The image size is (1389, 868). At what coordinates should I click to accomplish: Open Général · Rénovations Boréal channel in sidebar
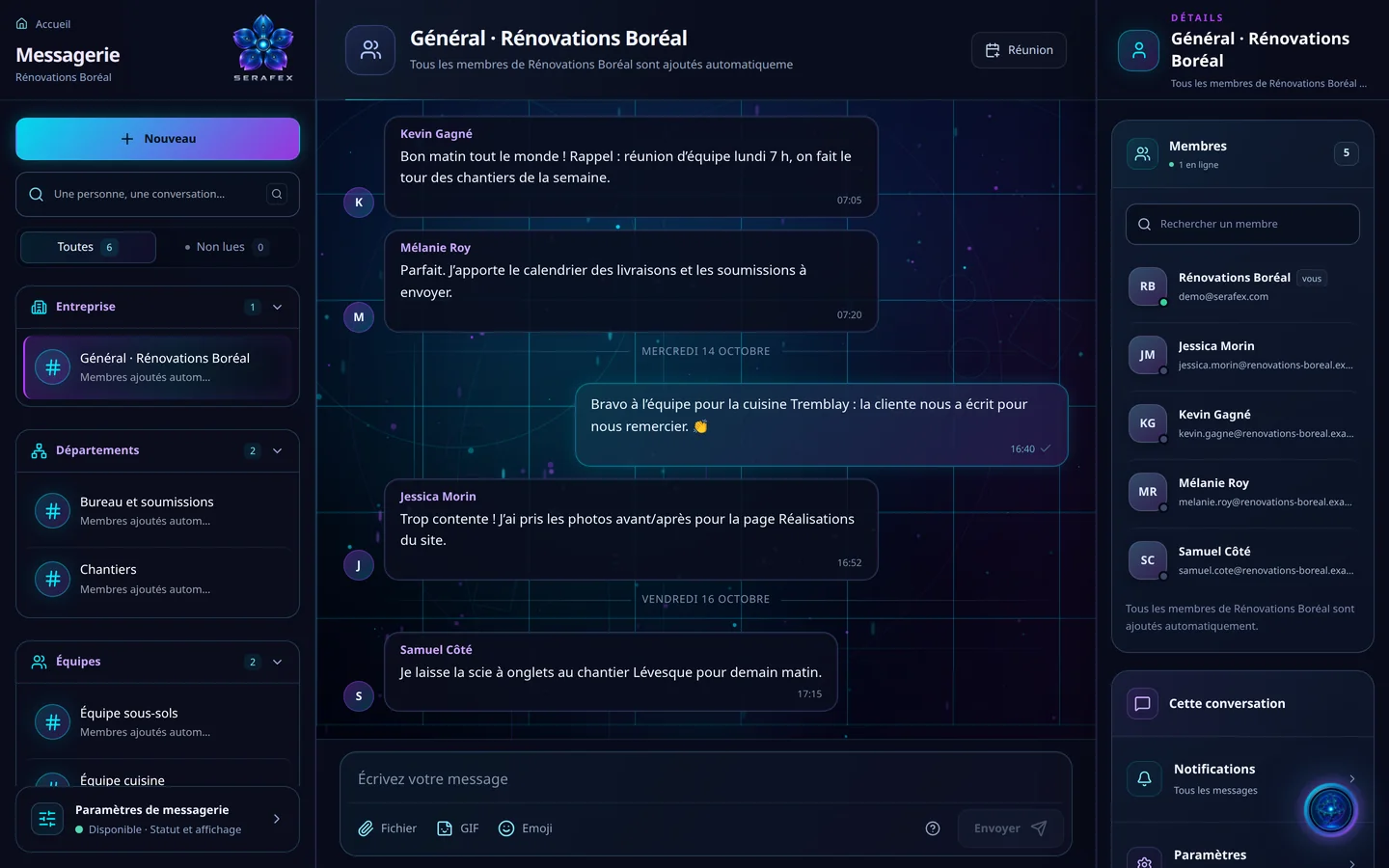point(157,366)
